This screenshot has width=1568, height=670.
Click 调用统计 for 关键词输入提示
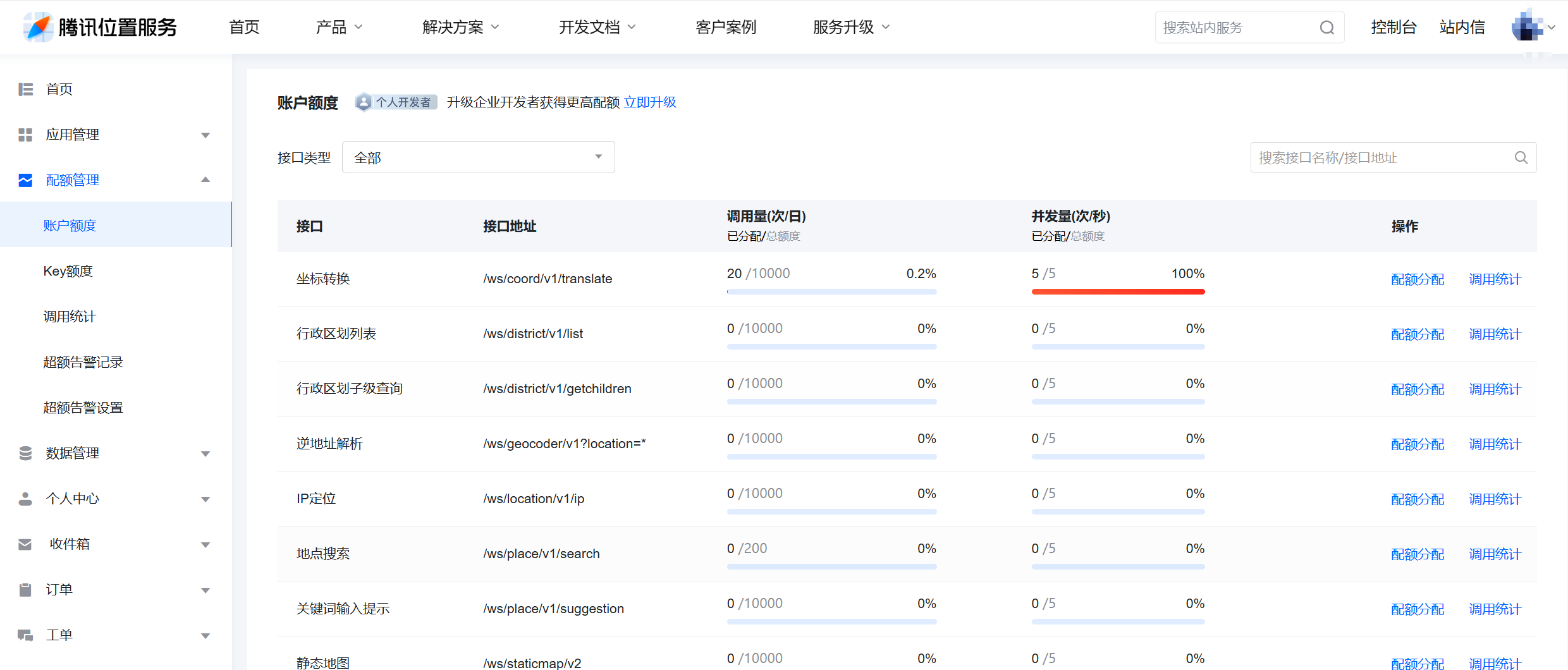[x=1495, y=609]
